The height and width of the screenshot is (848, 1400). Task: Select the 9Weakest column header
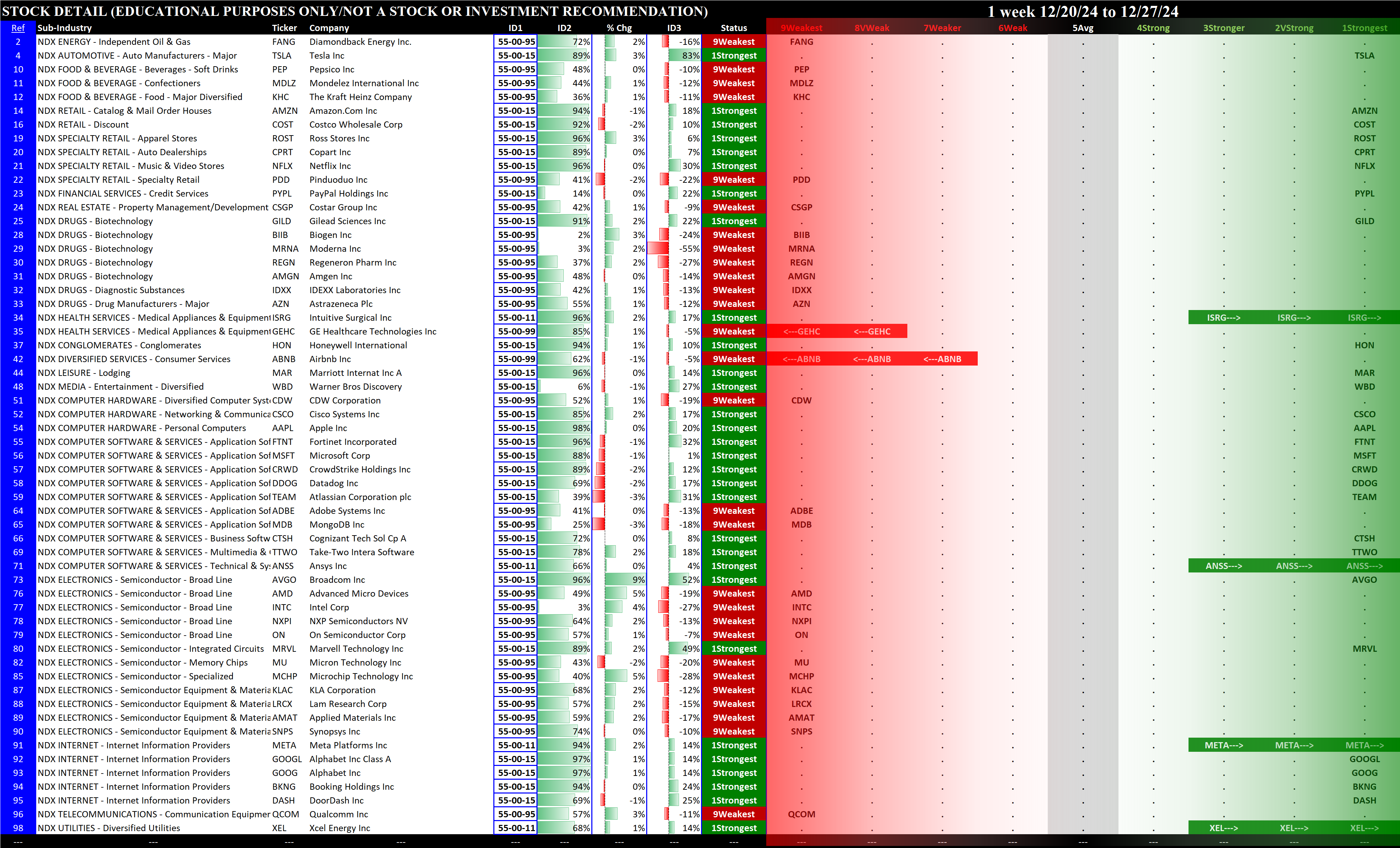[801, 28]
